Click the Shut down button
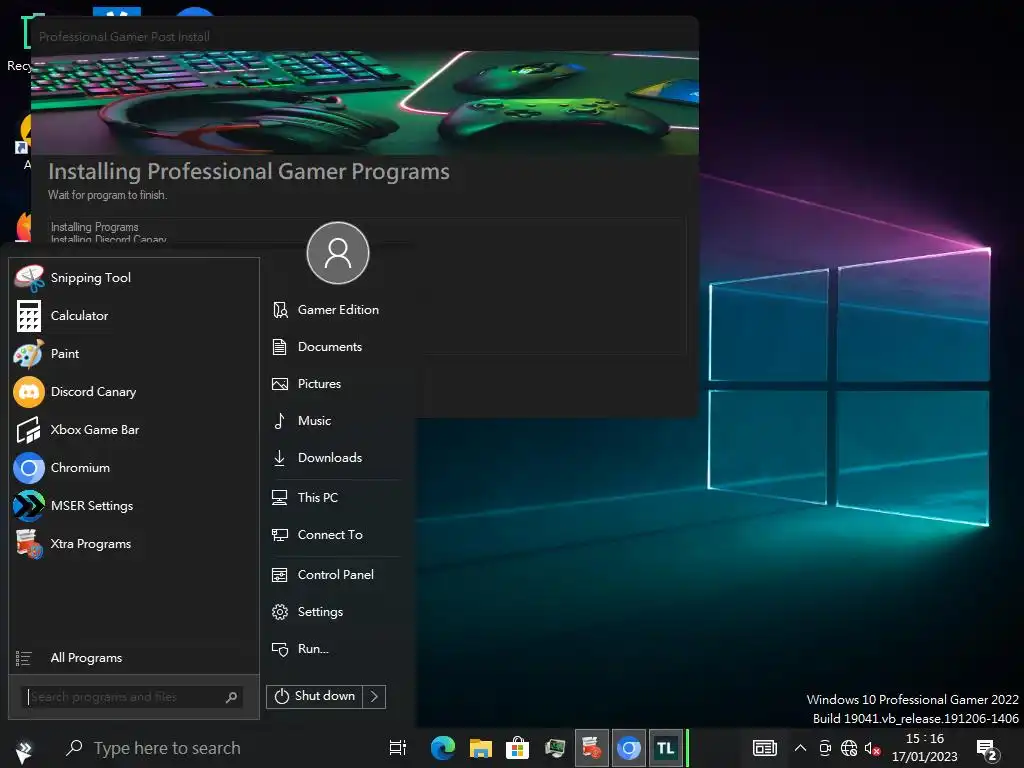Viewport: 1024px width, 768px height. click(315, 696)
